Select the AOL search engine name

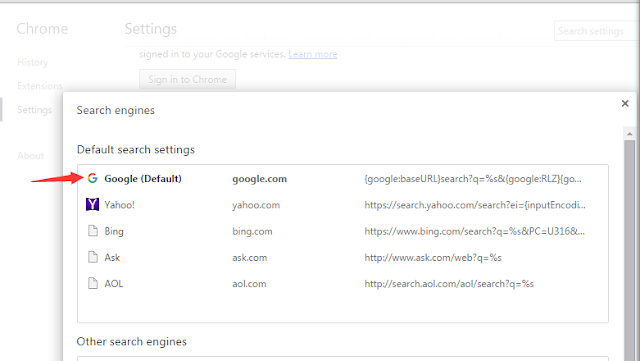click(113, 283)
